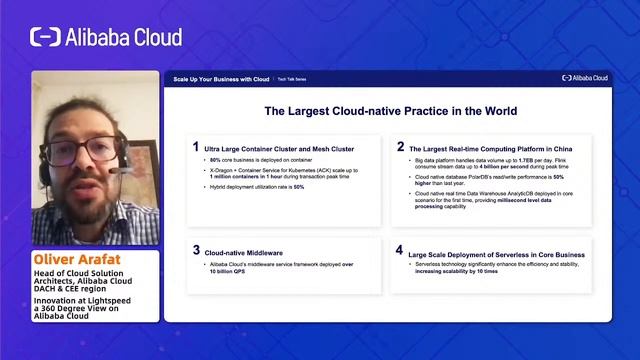The height and width of the screenshot is (360, 640).
Task: Click slide header 'Scale Up Your Business with Cloud'
Action: 221,79
